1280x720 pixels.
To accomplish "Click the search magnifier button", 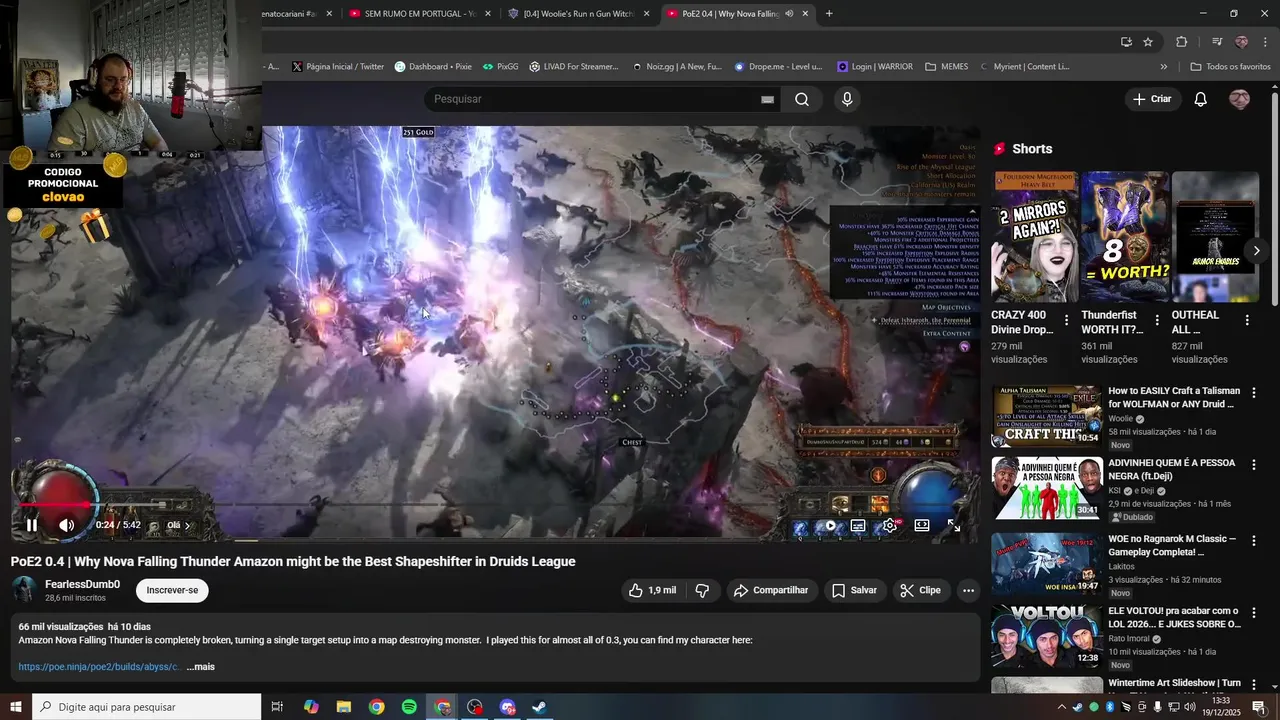I will pos(802,99).
